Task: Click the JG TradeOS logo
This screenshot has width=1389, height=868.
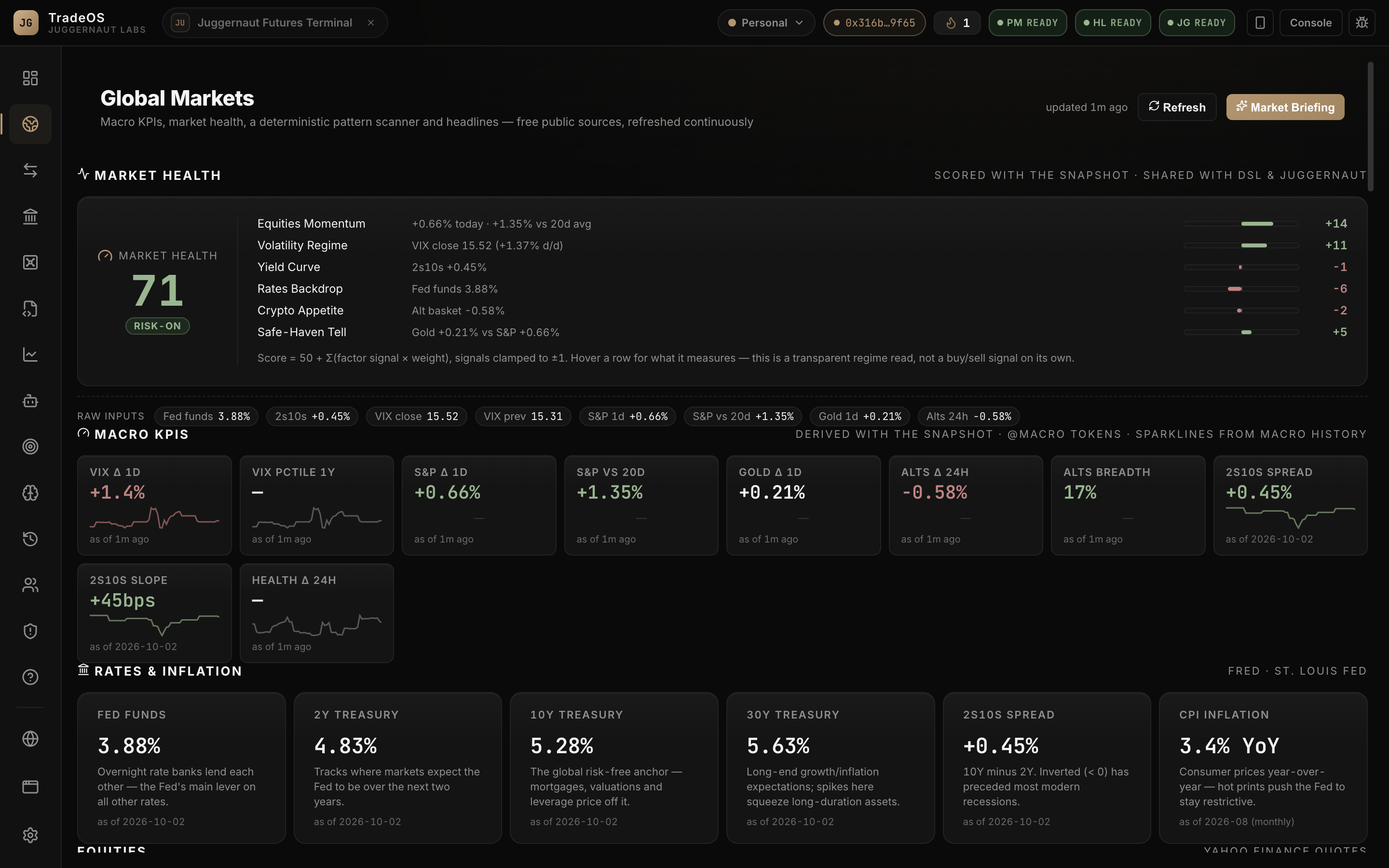Action: click(26, 23)
